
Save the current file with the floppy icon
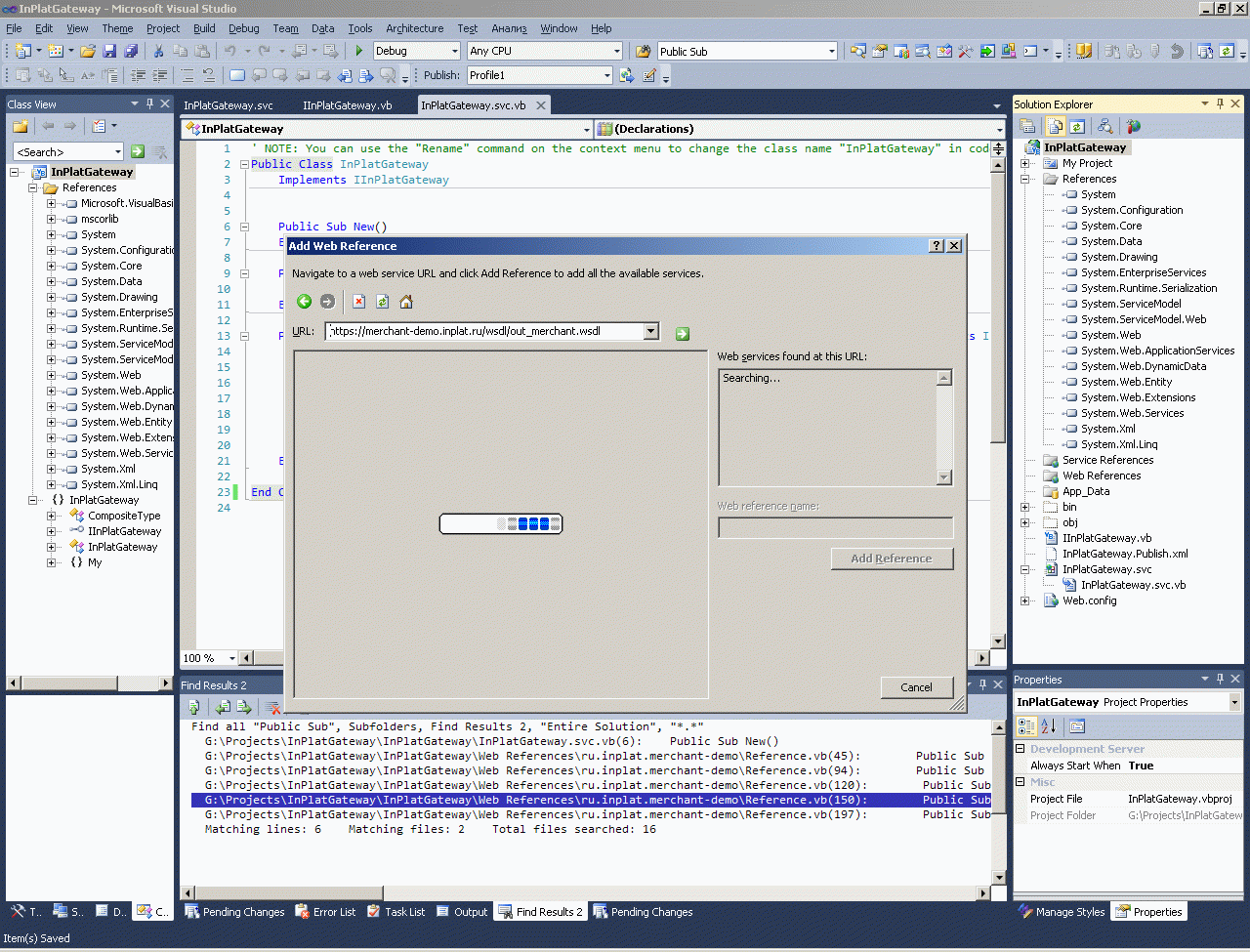click(x=109, y=51)
